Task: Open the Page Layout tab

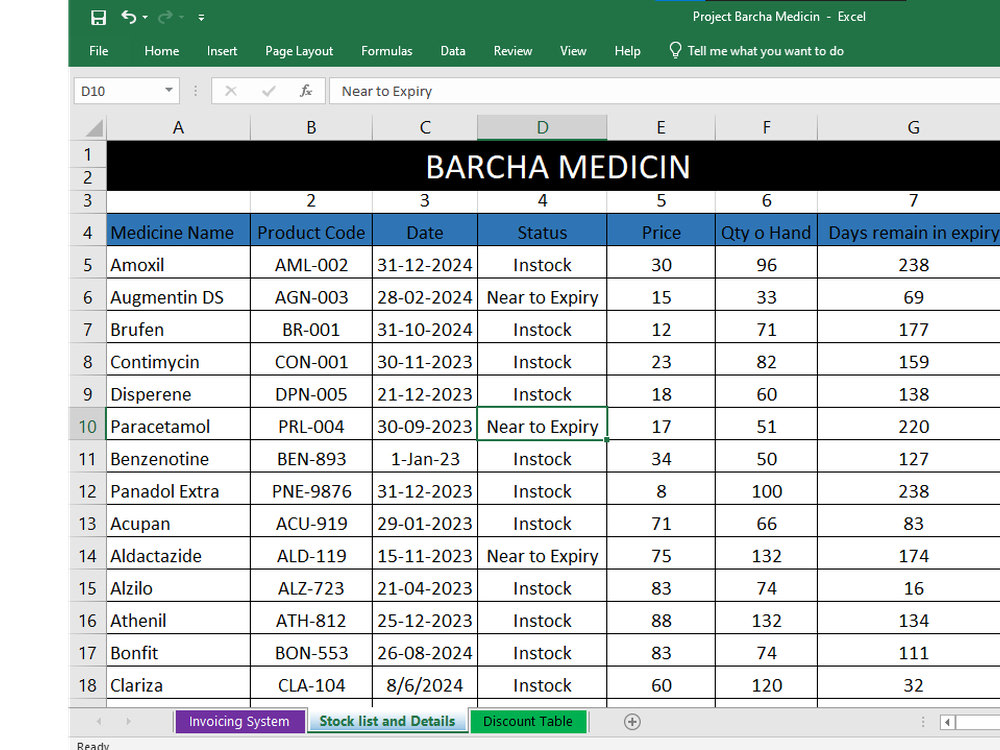Action: tap(299, 51)
